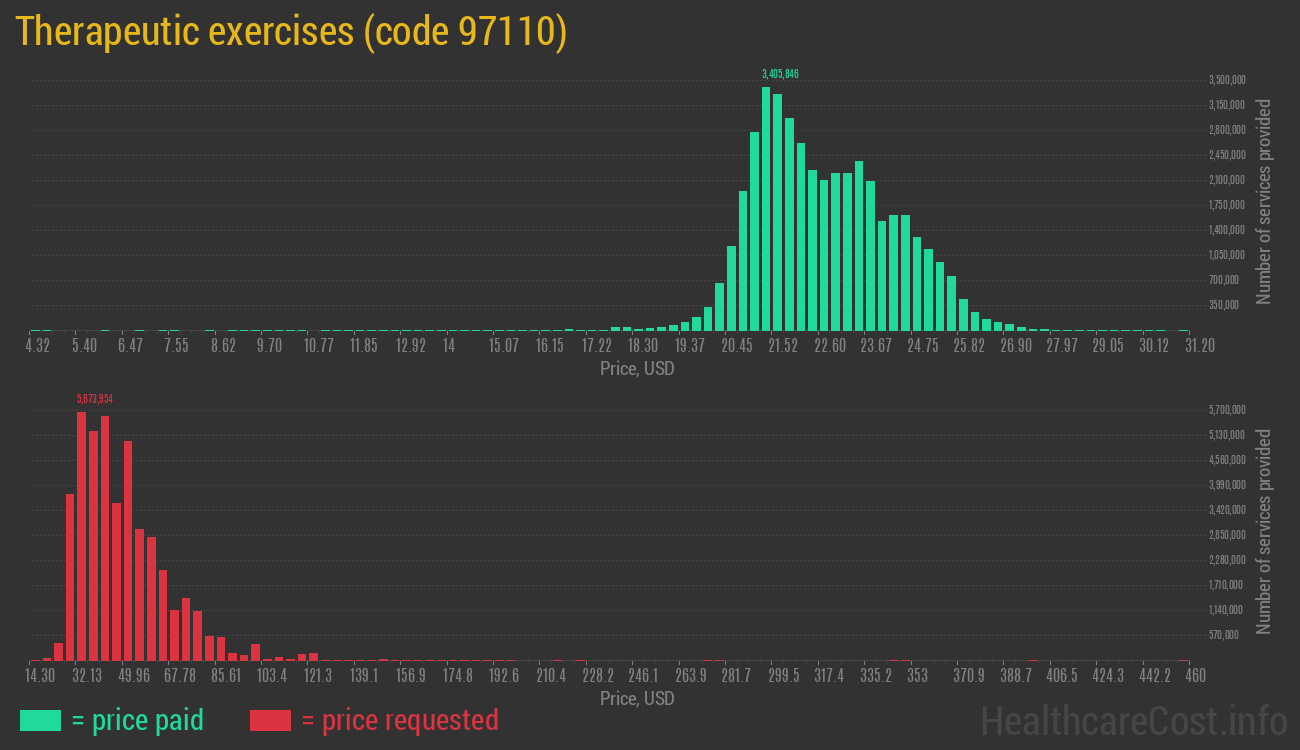Image resolution: width=1300 pixels, height=750 pixels.
Task: Click the 32.13 tick on the red chart axis
Action: click(x=87, y=675)
